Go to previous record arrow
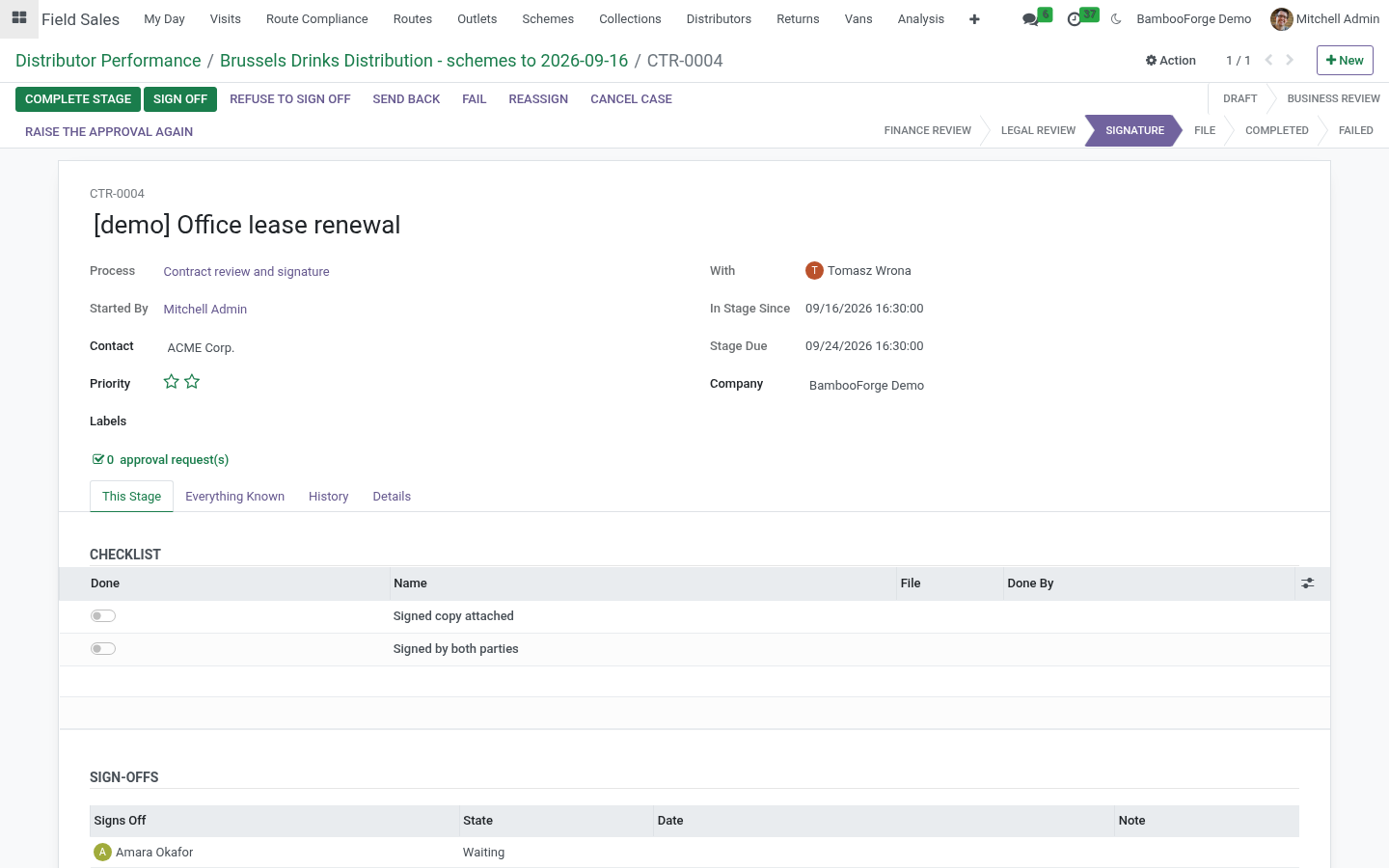This screenshot has width=1389, height=868. pyautogui.click(x=1268, y=60)
